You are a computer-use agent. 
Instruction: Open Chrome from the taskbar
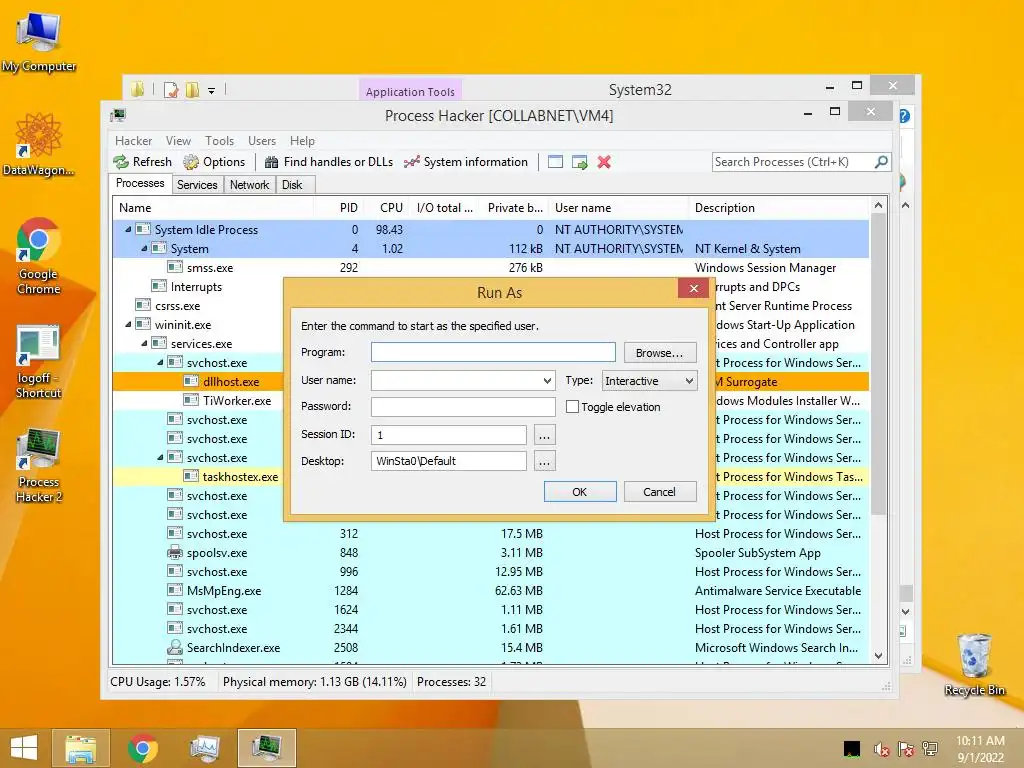pos(142,748)
